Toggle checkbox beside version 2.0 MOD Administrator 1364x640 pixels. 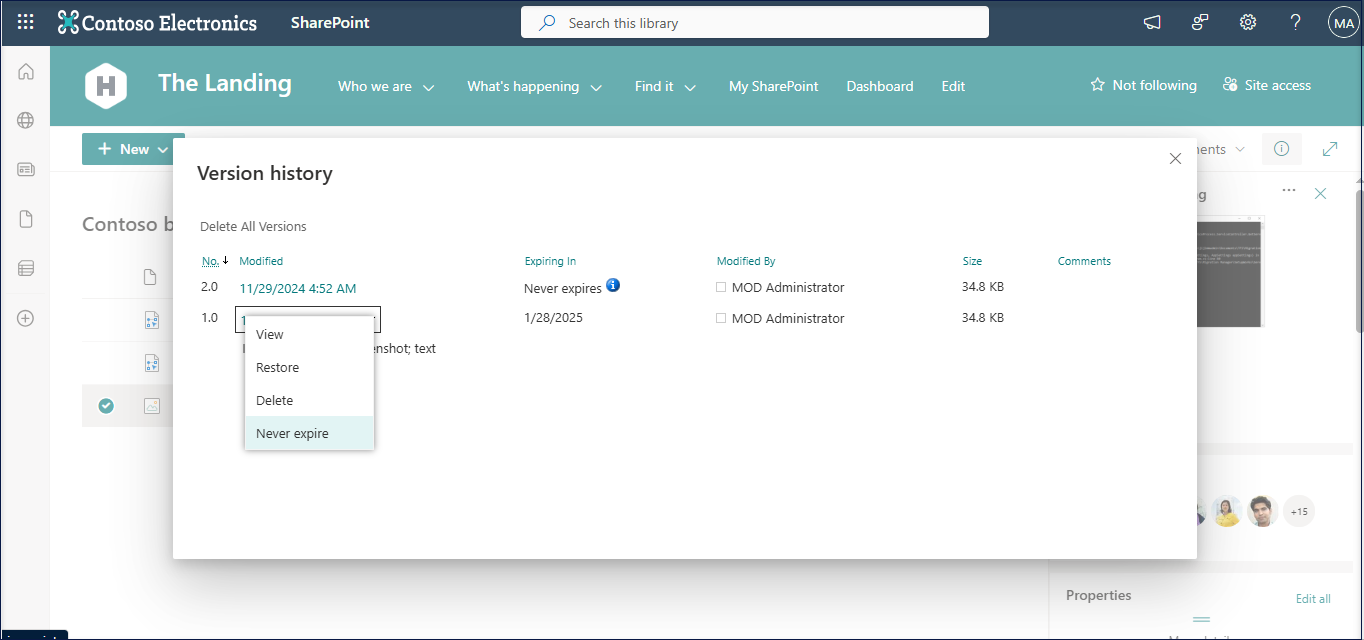[720, 286]
